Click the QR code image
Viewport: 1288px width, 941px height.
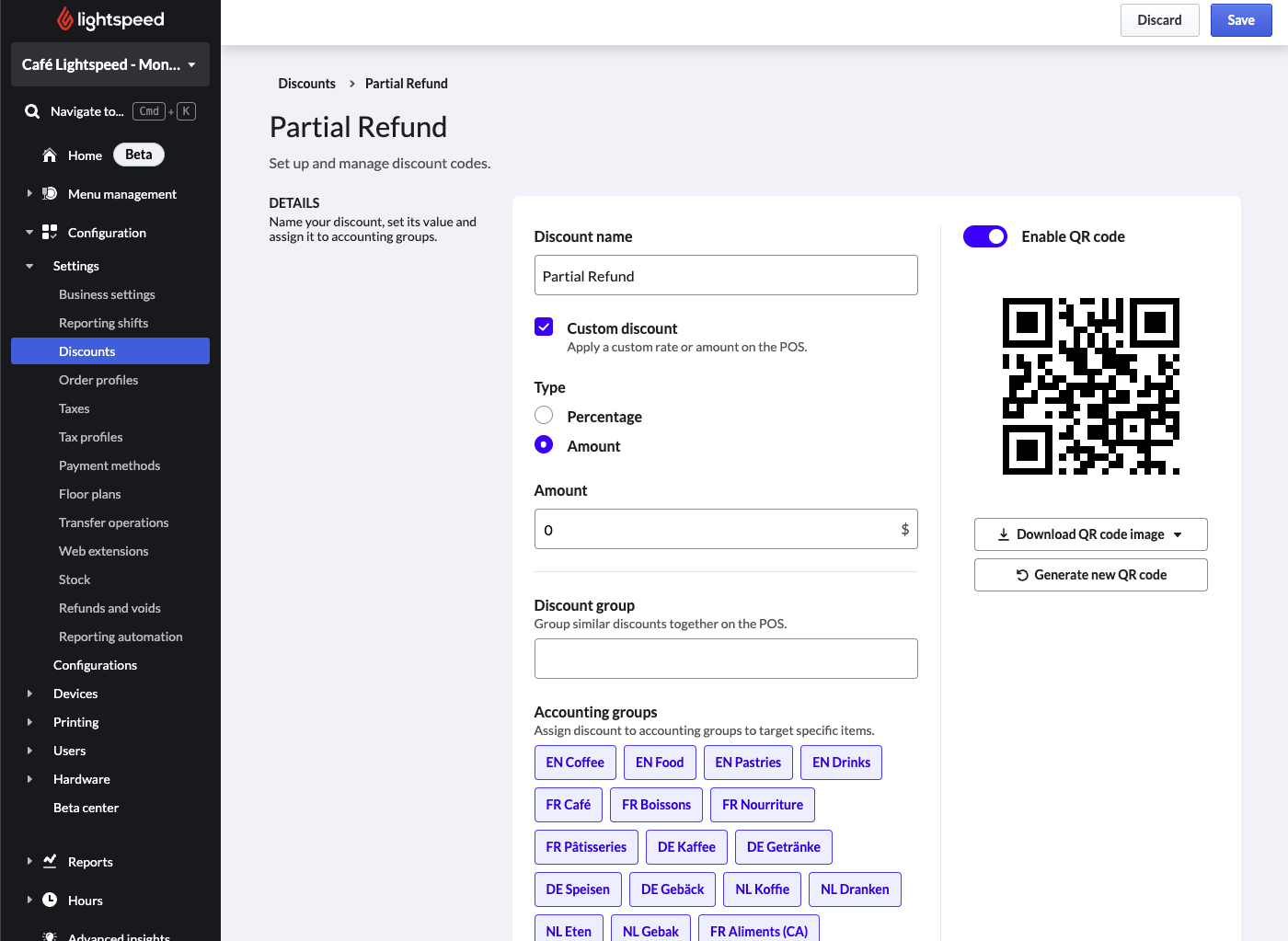1090,386
